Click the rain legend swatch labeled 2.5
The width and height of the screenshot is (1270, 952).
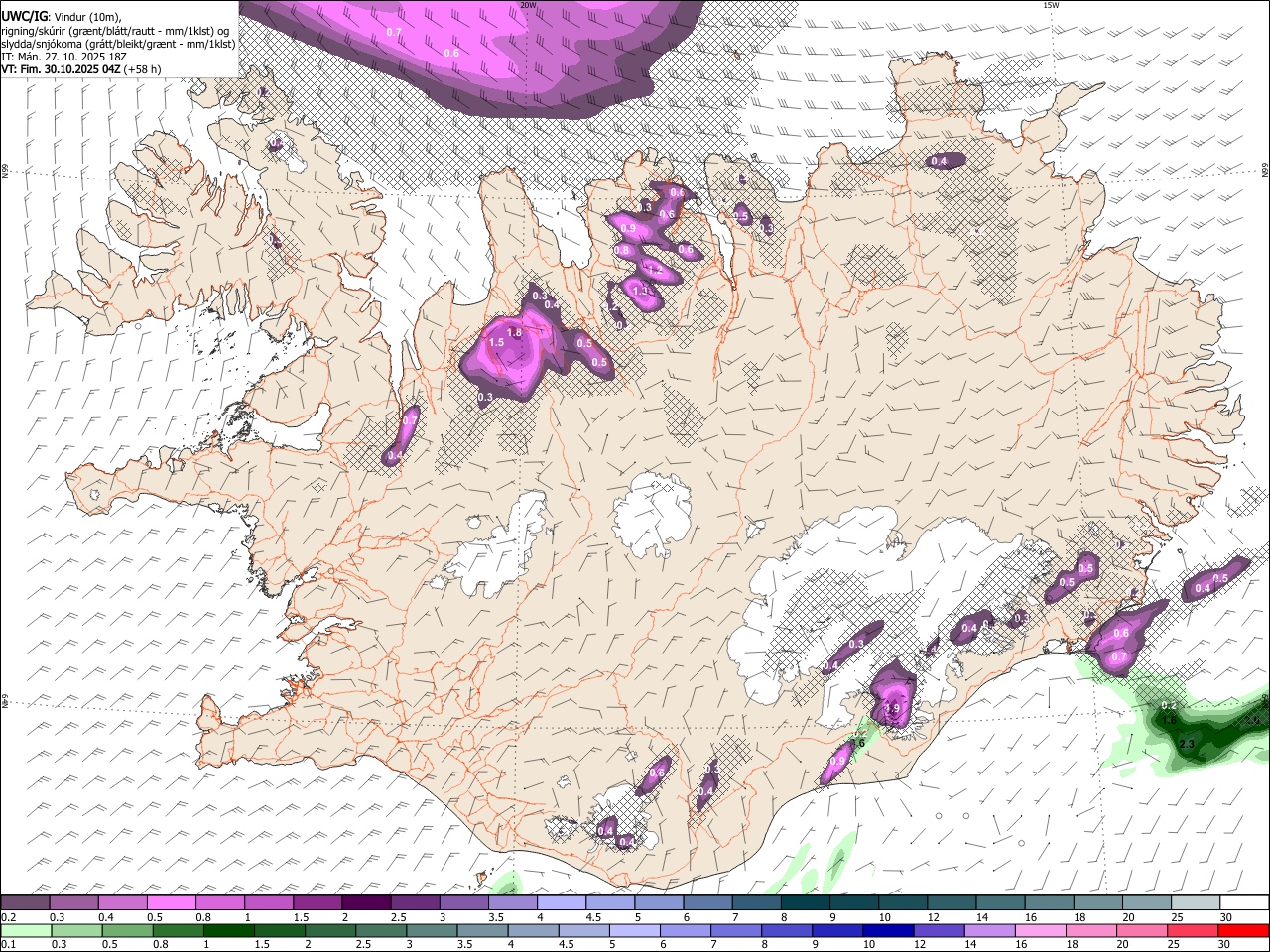[x=381, y=931]
